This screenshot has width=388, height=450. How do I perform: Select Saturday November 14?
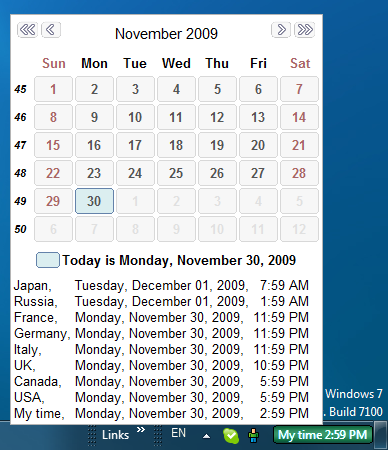[x=299, y=117]
